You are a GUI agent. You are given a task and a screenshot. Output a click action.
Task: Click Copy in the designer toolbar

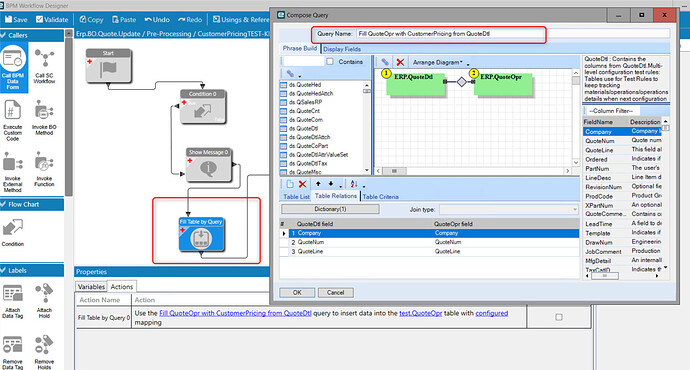[x=91, y=19]
